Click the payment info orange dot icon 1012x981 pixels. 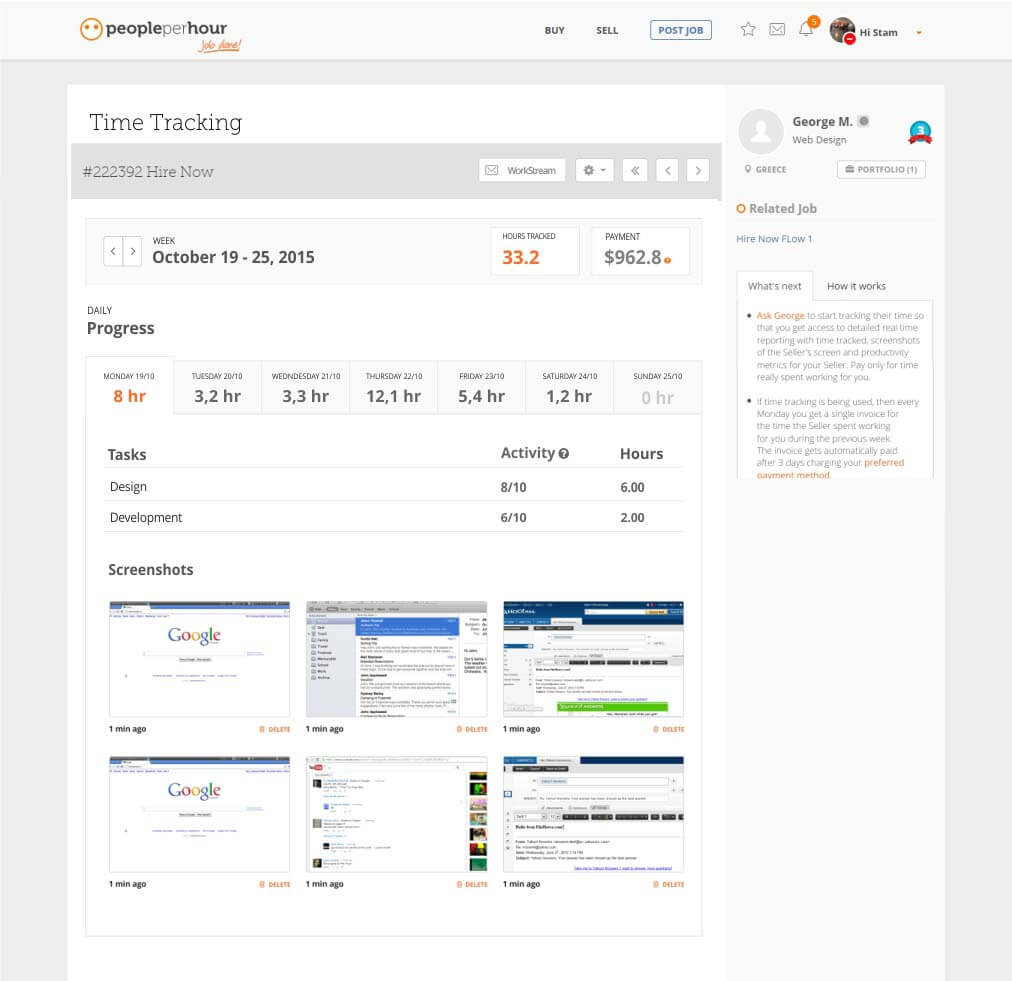tap(668, 261)
